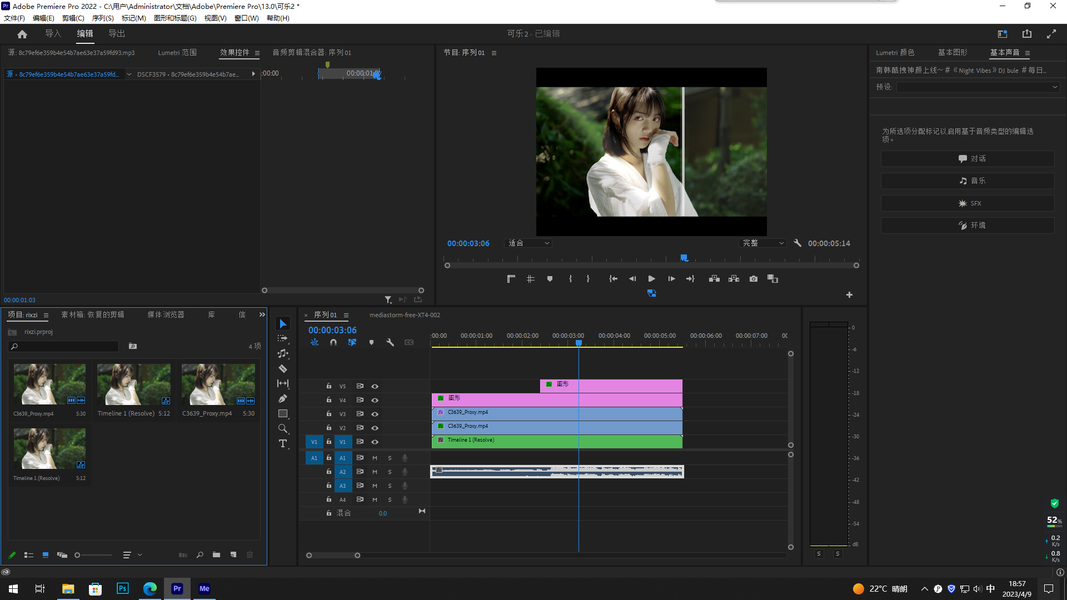
Task: Expand project panel overflow tabs chevron
Action: (x=262, y=314)
